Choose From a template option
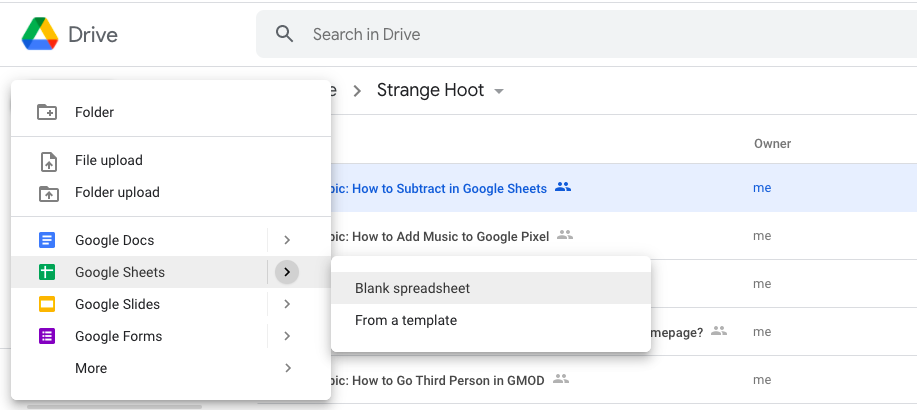Screen dimensions: 917x410 (x=406, y=320)
